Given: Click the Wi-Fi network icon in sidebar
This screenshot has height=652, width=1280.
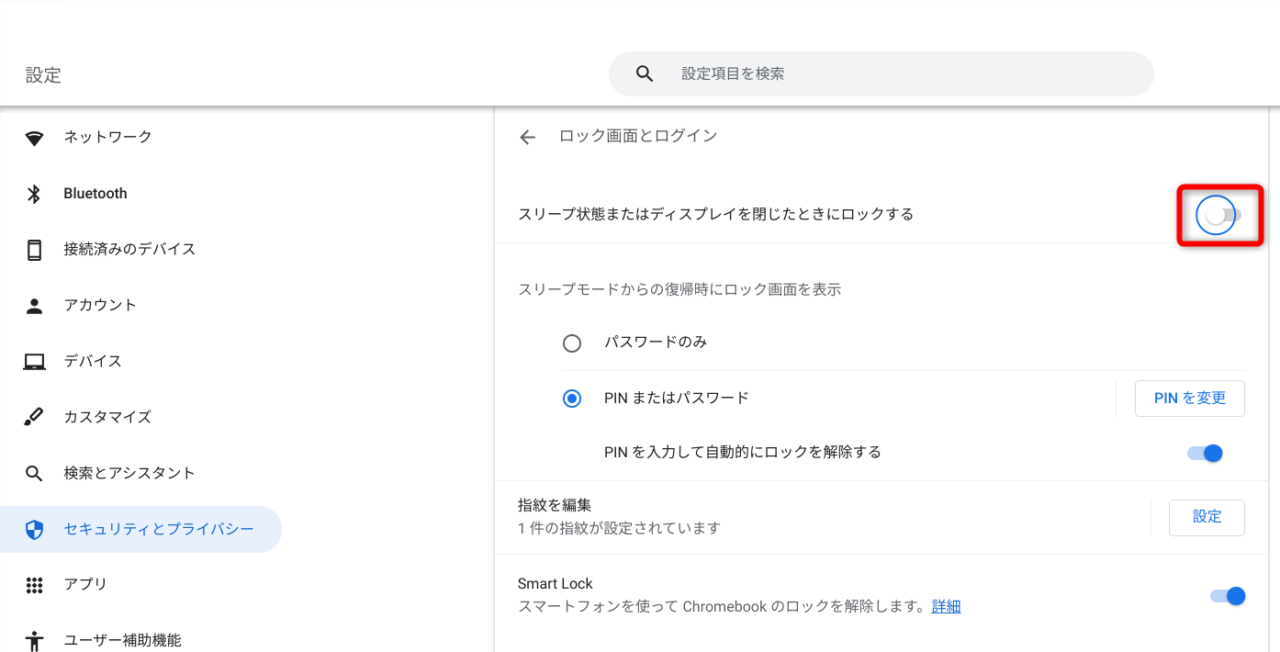Looking at the screenshot, I should coord(35,138).
